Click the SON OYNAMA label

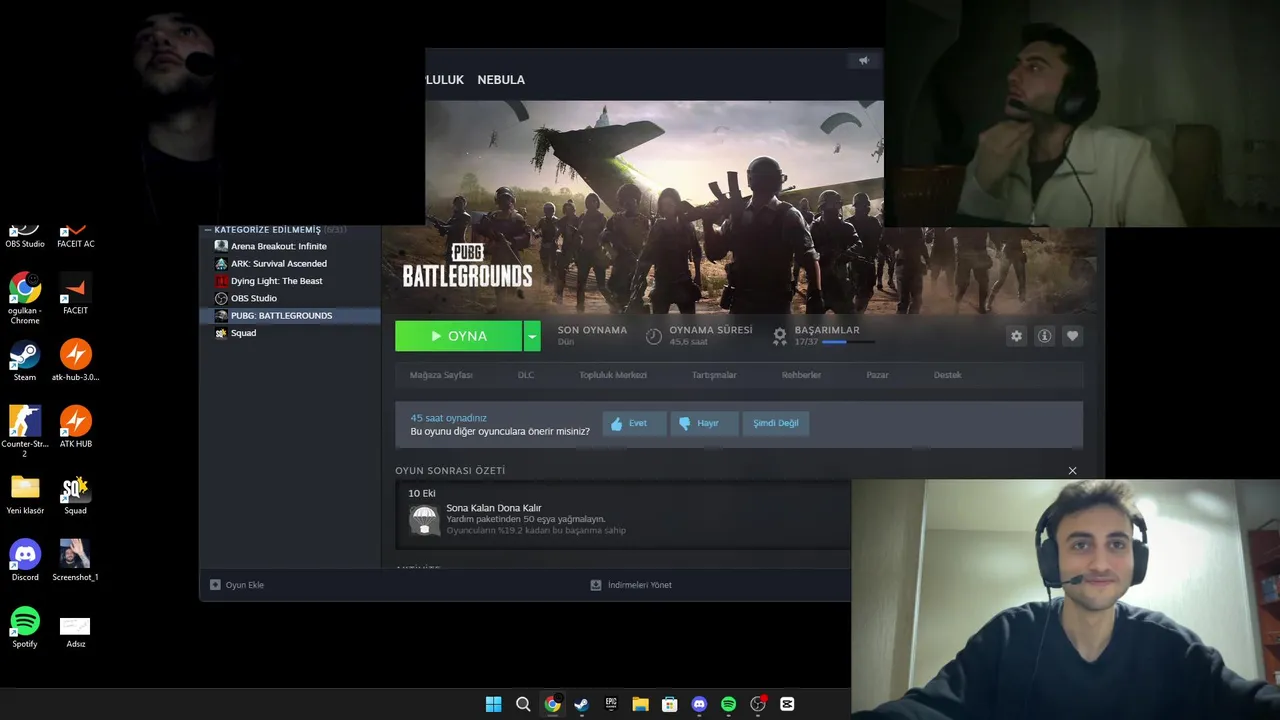(x=592, y=330)
